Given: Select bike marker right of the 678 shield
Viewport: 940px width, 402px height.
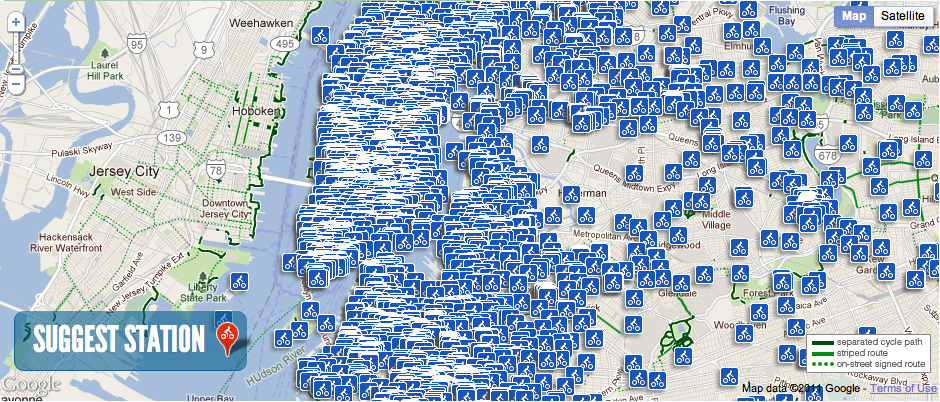Looking at the screenshot, I should (848, 143).
